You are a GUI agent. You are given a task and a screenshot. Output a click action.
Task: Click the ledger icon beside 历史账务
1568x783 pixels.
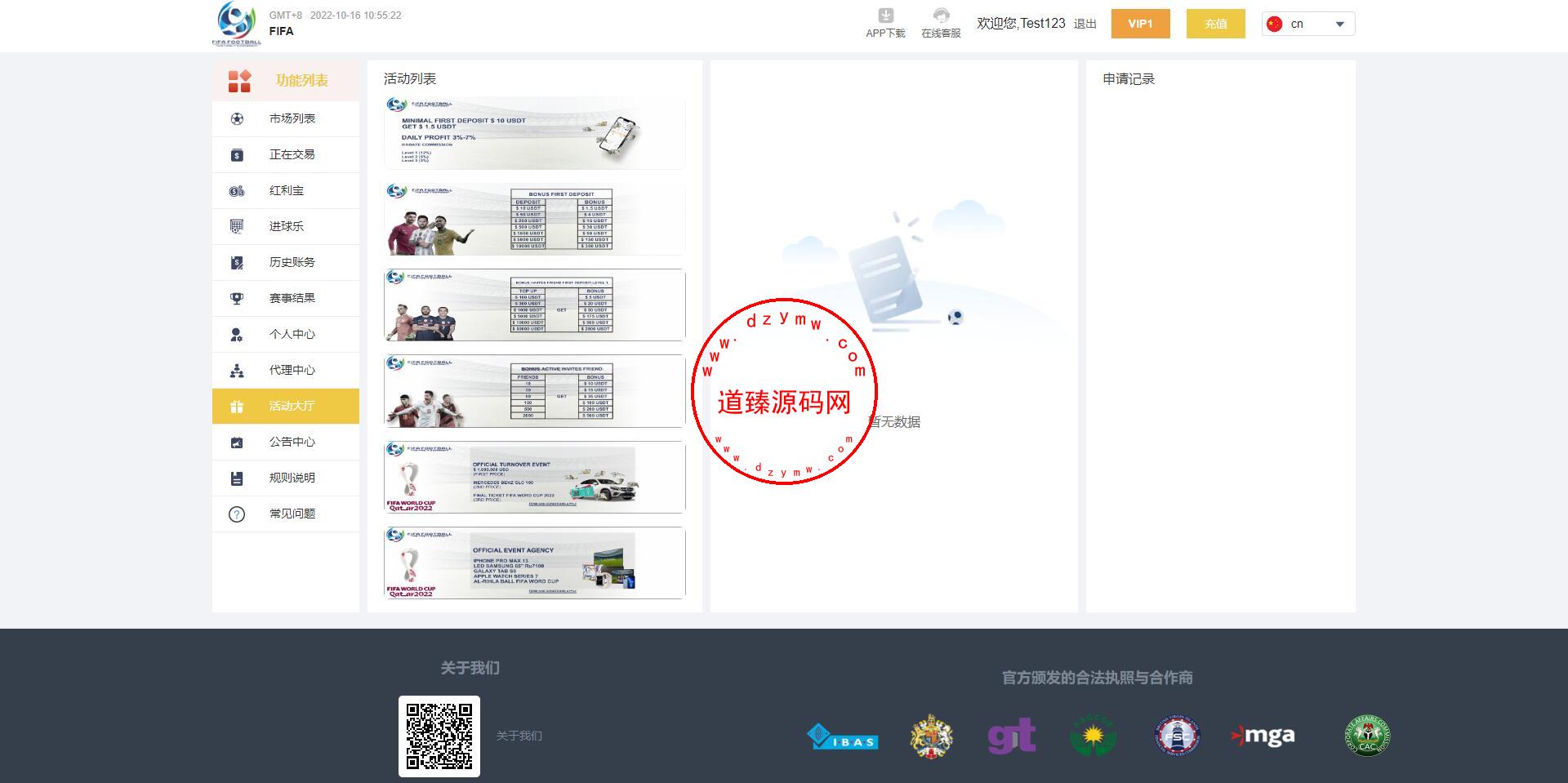pos(237,262)
